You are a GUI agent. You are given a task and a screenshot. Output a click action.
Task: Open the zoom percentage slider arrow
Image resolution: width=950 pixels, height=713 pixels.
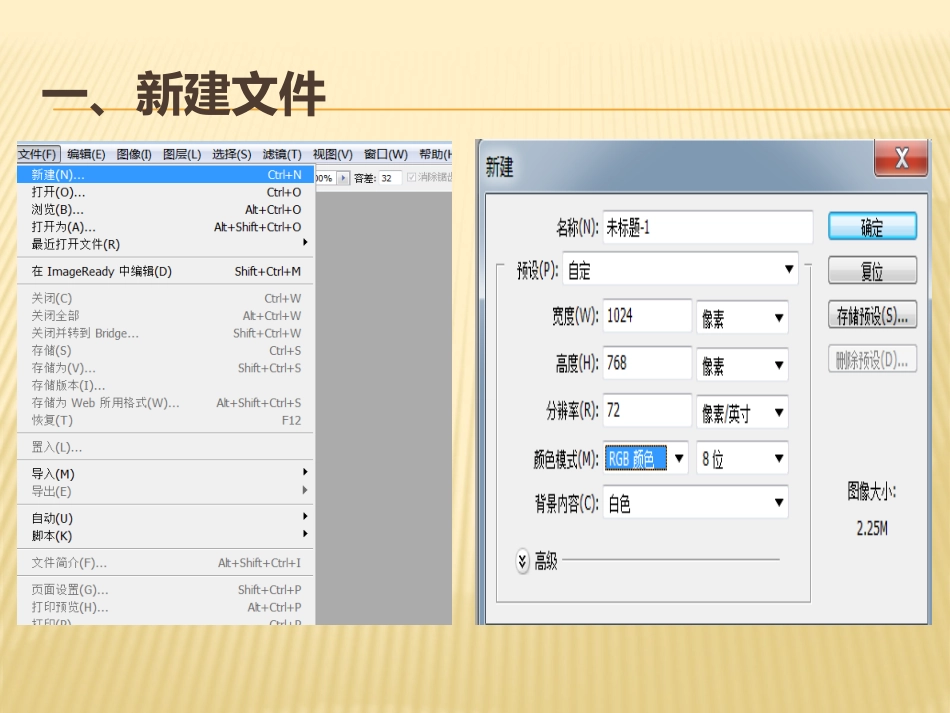coord(343,178)
